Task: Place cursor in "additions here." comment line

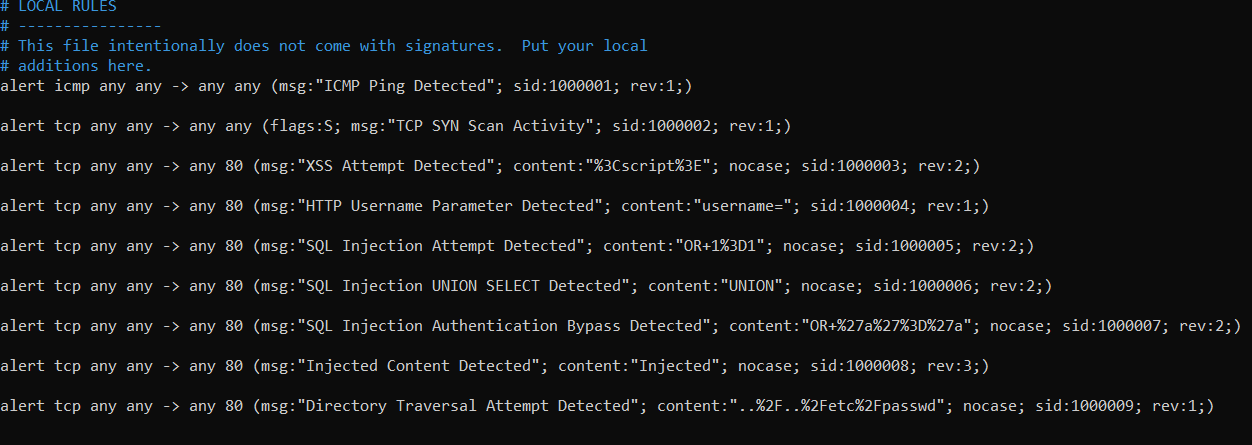Action: [x=77, y=66]
